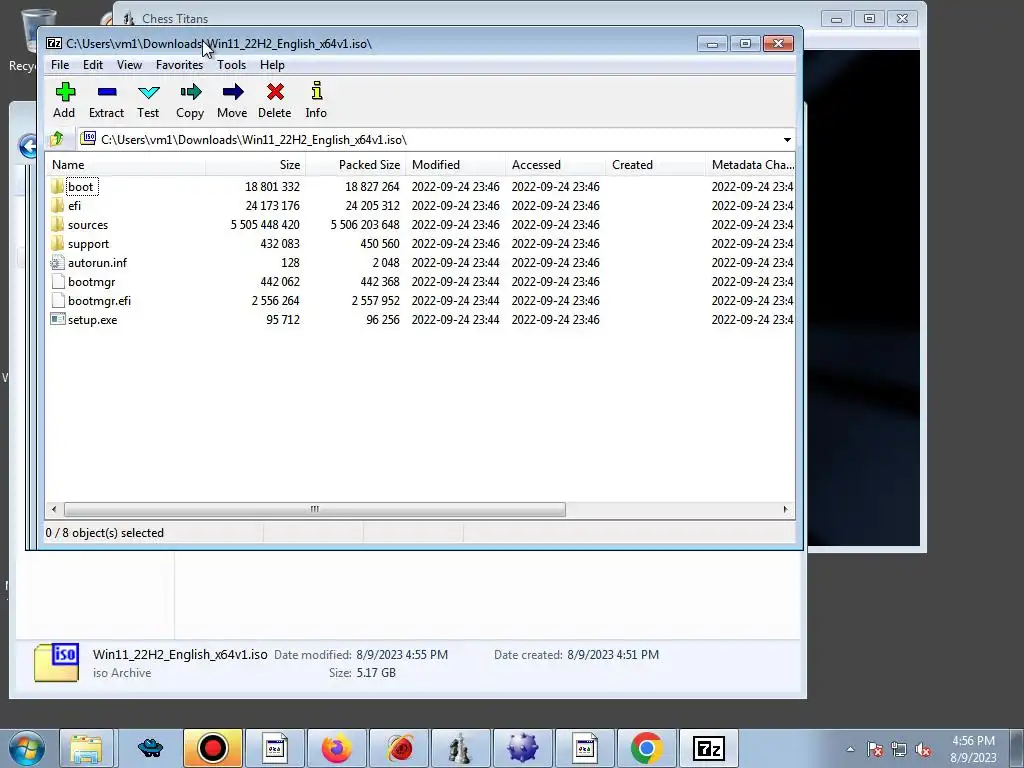This screenshot has width=1024, height=768.
Task: Click the scrollbar right arrow
Action: 785,509
